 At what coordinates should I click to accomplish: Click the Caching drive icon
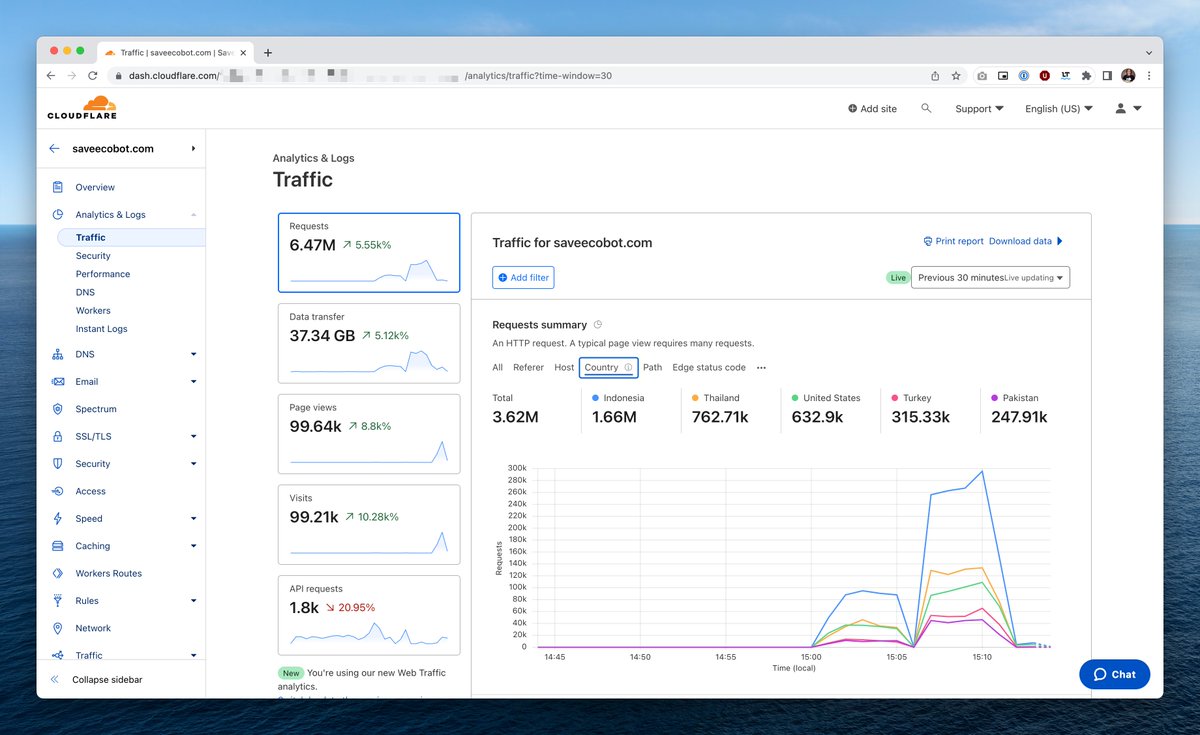57,546
